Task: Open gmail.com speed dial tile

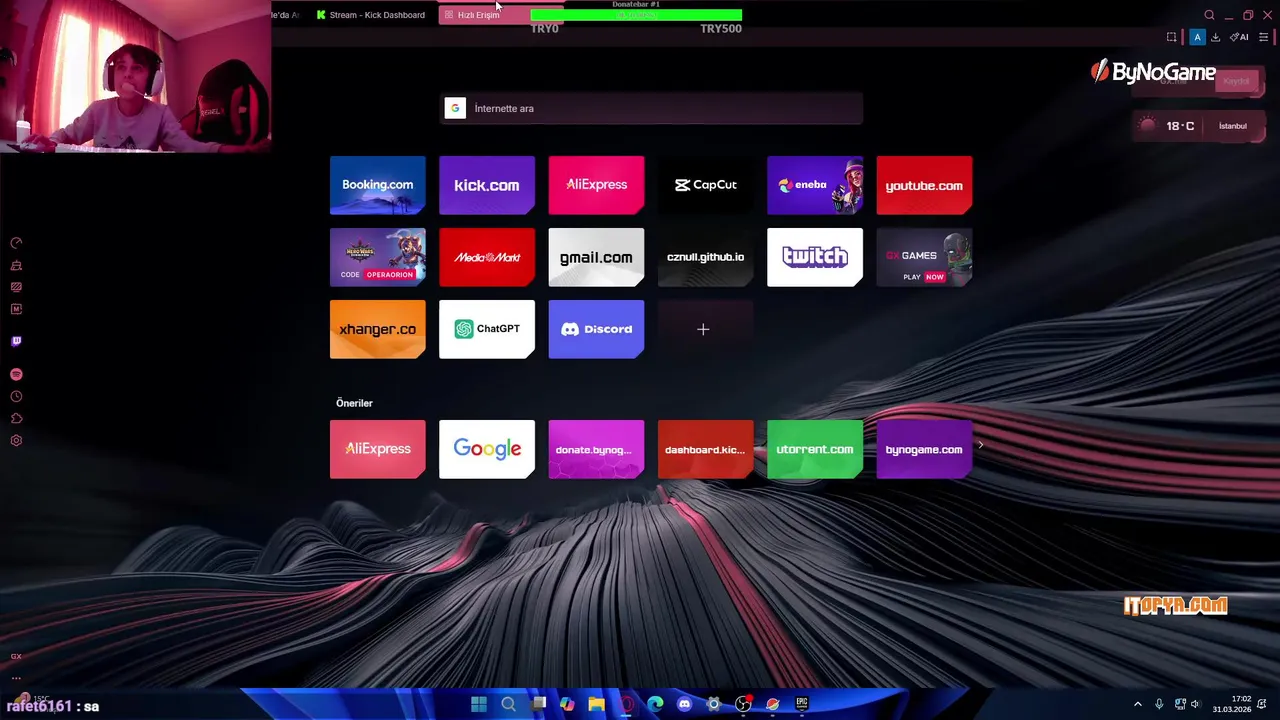Action: click(x=596, y=257)
